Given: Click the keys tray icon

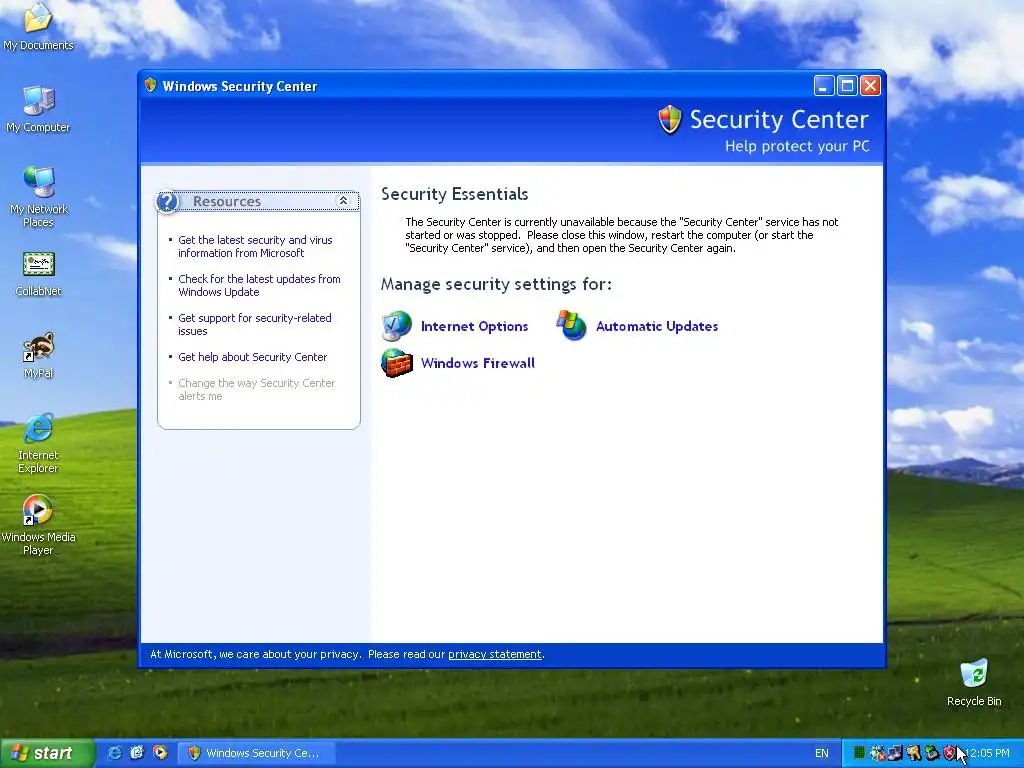Looking at the screenshot, I should [x=914, y=753].
